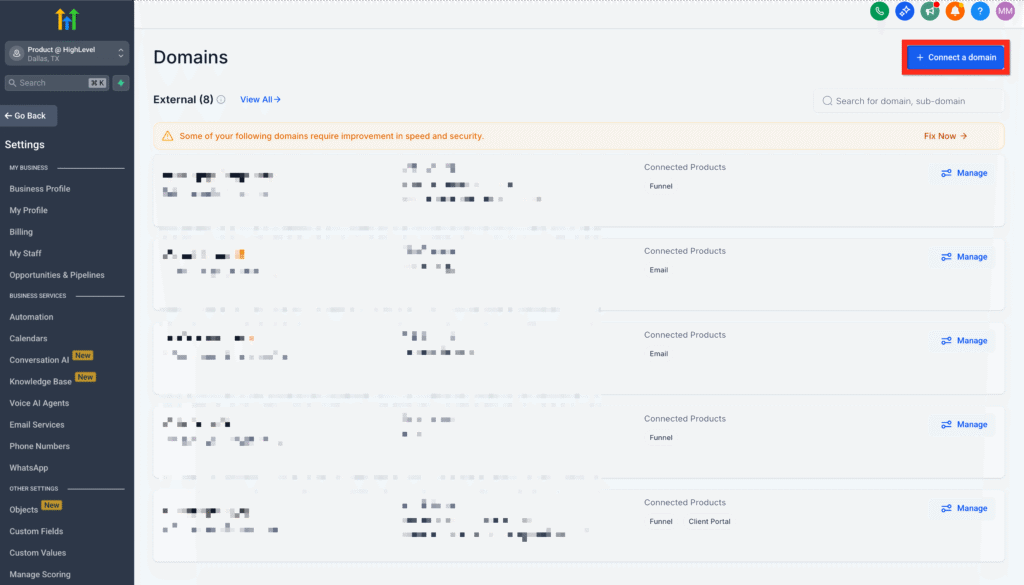The image size is (1024, 585).
Task: Click the HighLevel arrows logo
Action: (x=66, y=19)
